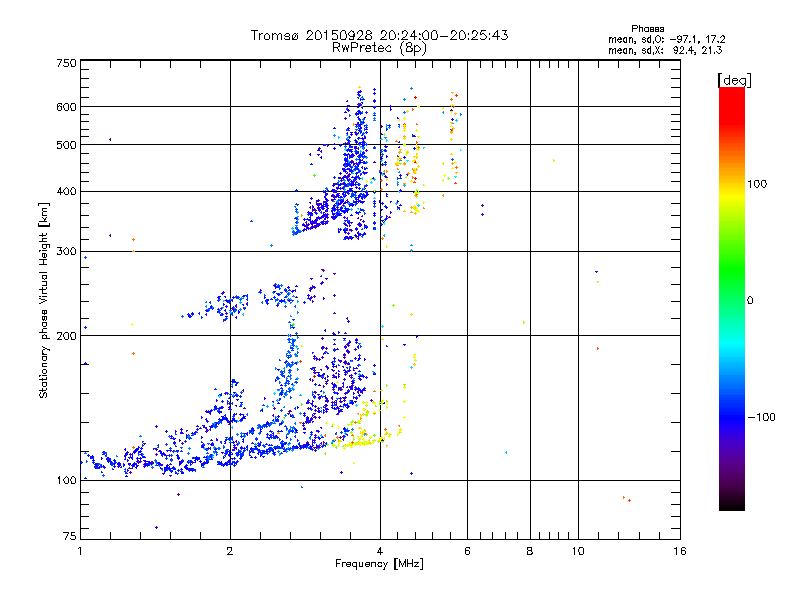This screenshot has width=800, height=600.
Task: Click the '1' x-axis tick label
Action: point(80,551)
